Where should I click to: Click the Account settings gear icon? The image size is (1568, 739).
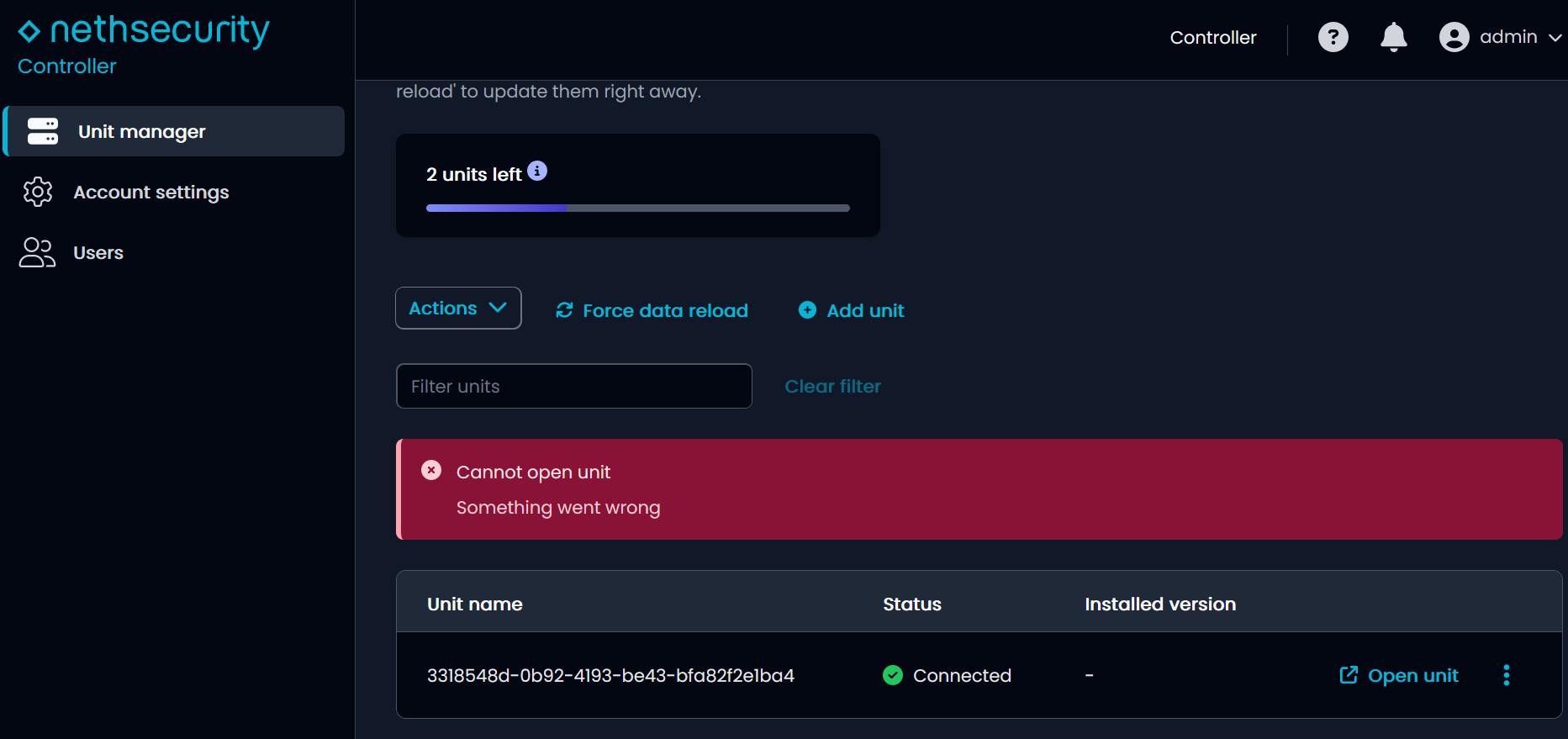point(38,192)
